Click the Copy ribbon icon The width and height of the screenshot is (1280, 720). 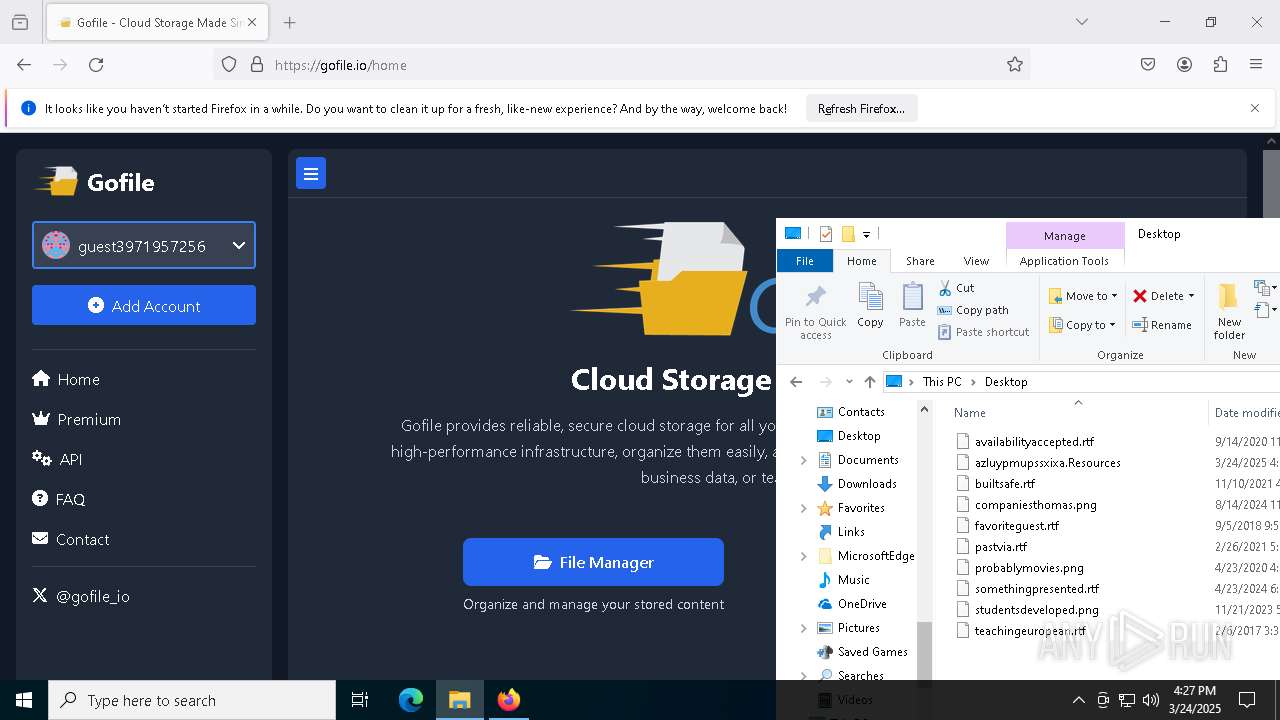pos(870,305)
